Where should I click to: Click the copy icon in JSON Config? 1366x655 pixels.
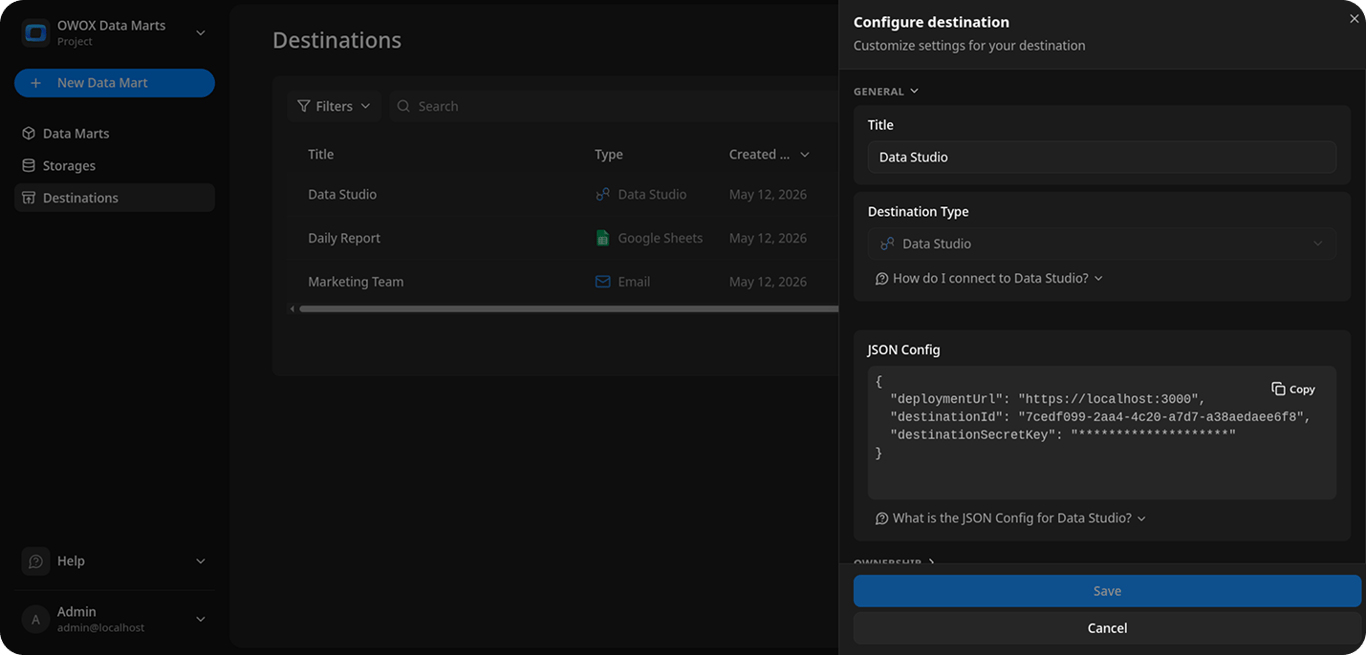(1278, 389)
